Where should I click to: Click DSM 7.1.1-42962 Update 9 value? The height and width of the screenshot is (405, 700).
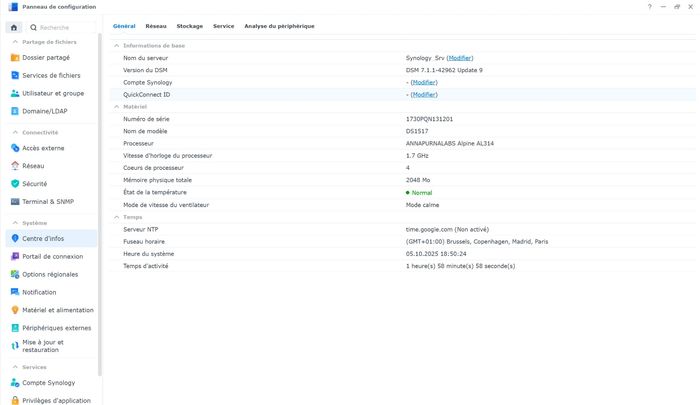point(444,70)
